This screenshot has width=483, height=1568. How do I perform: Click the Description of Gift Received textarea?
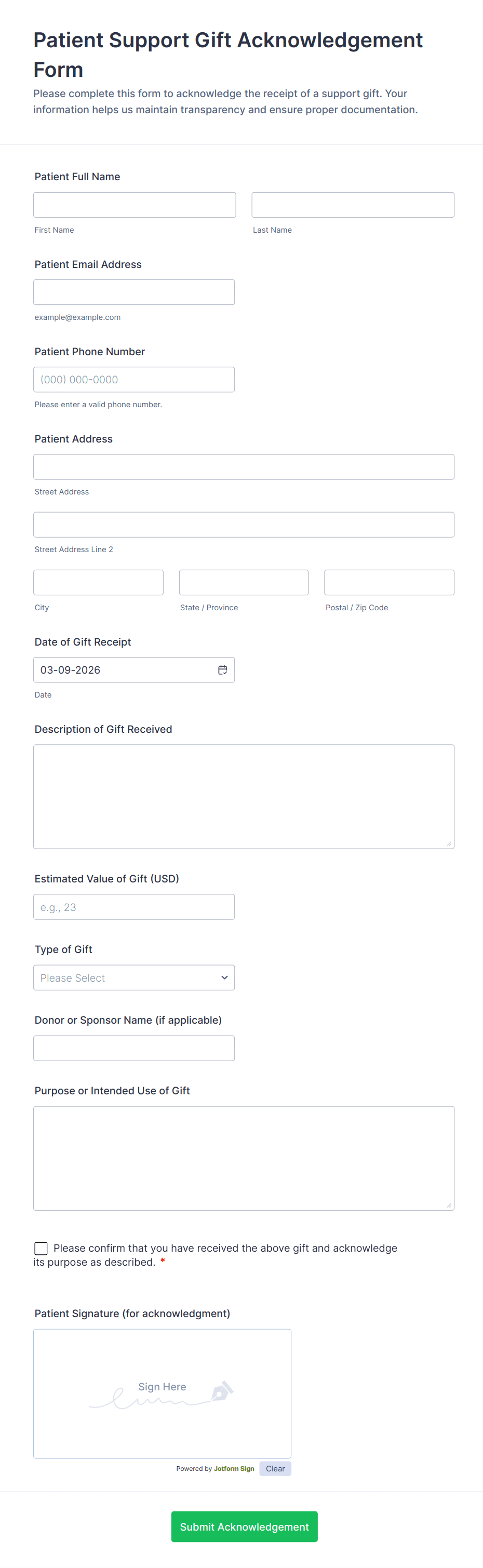click(x=244, y=796)
